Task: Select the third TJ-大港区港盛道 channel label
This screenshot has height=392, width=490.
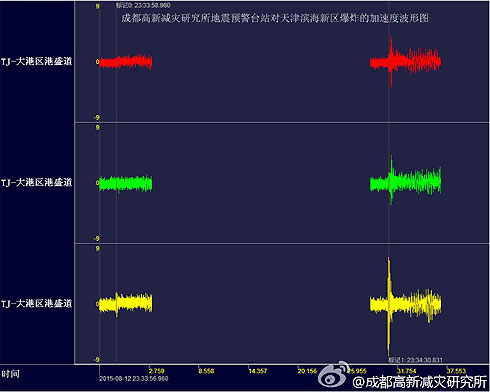Action: tap(36, 303)
